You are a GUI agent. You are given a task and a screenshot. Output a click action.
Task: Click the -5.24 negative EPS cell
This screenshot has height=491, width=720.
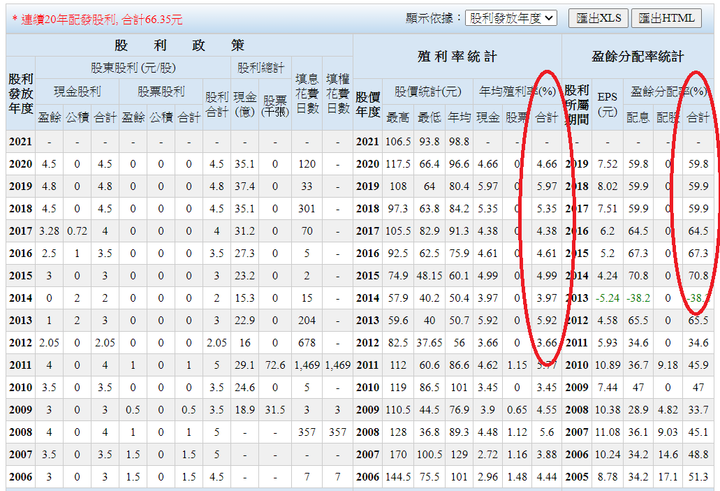tap(607, 298)
